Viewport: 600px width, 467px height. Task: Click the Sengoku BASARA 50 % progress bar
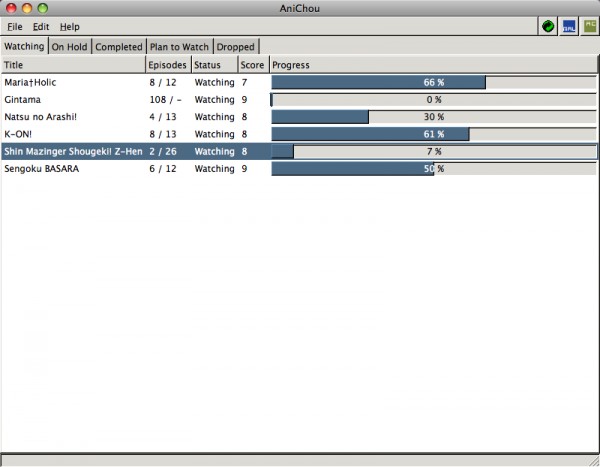(x=434, y=169)
